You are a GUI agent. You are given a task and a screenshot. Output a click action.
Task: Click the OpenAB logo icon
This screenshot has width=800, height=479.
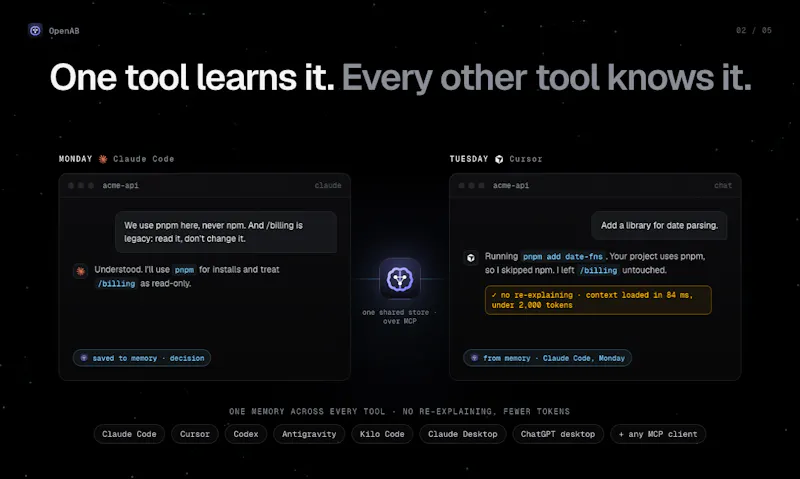click(35, 31)
